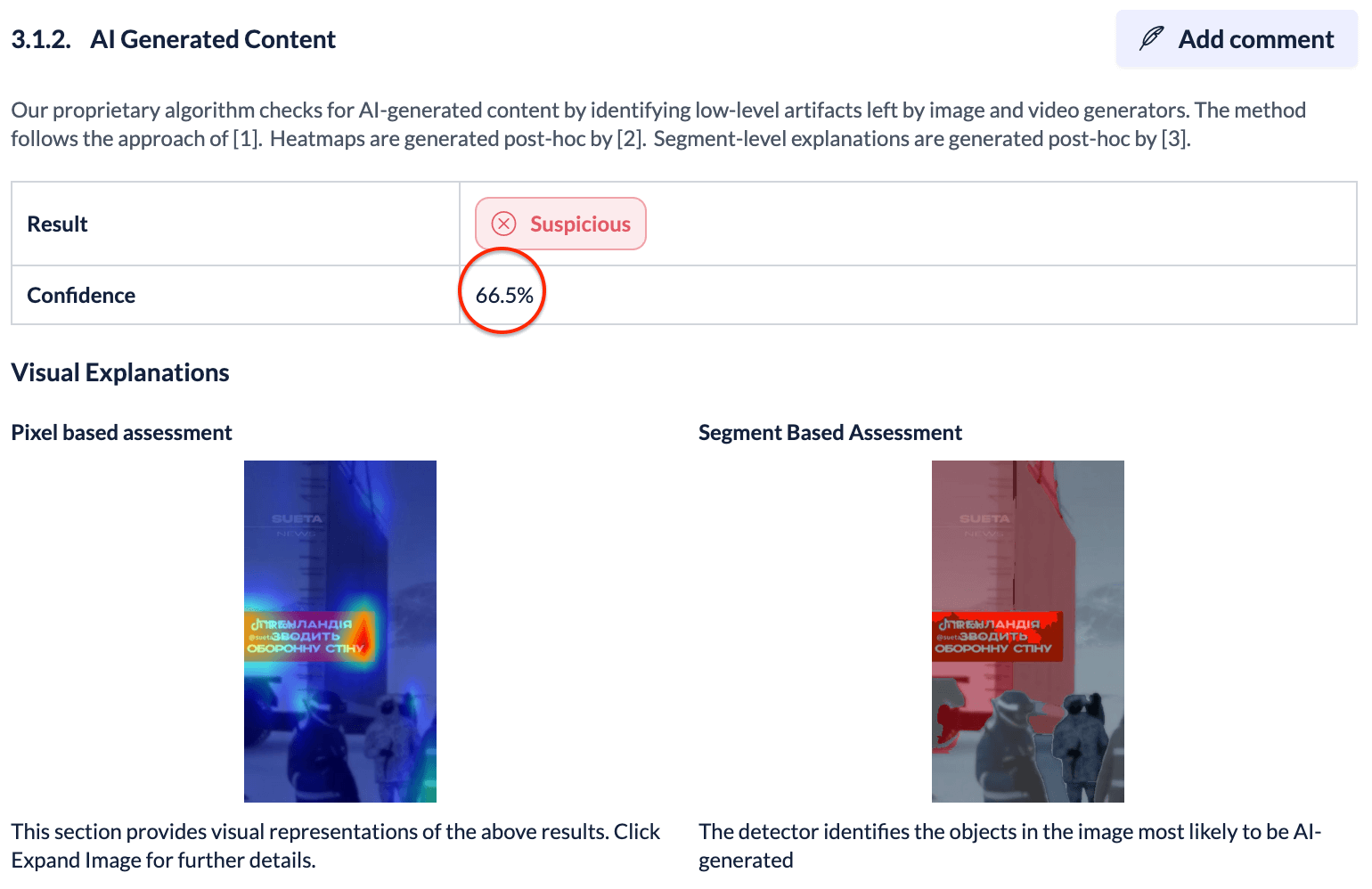1372x889 pixels.
Task: Click the Visual Explanations heading
Action: [x=120, y=372]
